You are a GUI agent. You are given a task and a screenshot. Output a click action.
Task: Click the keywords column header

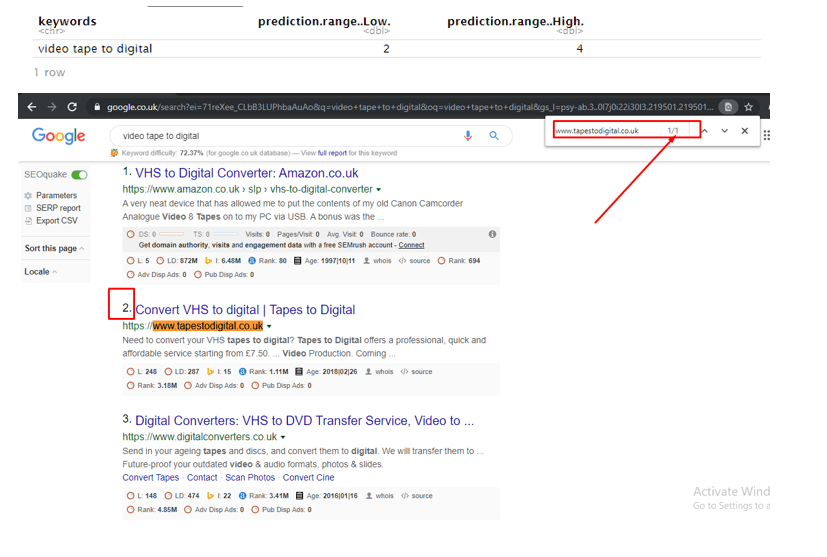coord(67,22)
